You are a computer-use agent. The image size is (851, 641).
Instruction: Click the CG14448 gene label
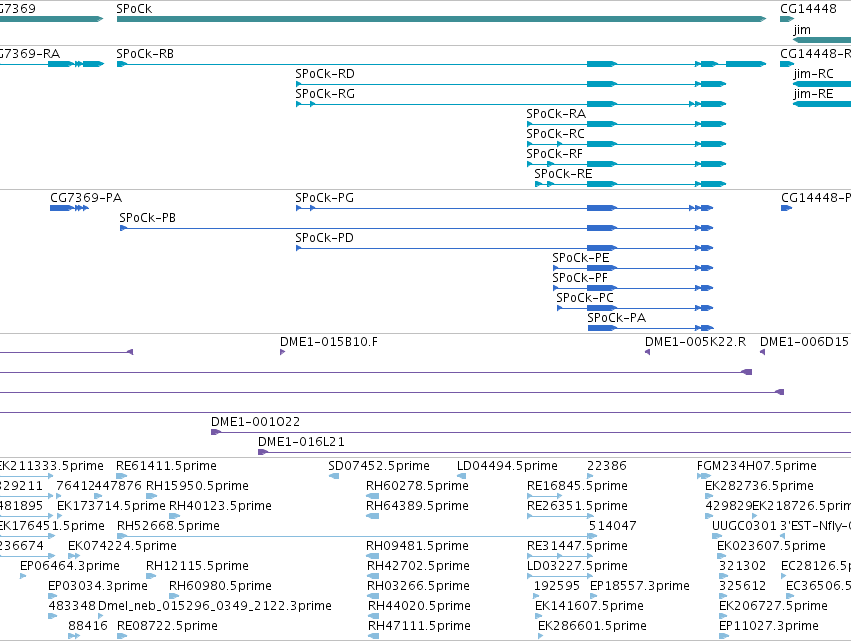pos(808,9)
